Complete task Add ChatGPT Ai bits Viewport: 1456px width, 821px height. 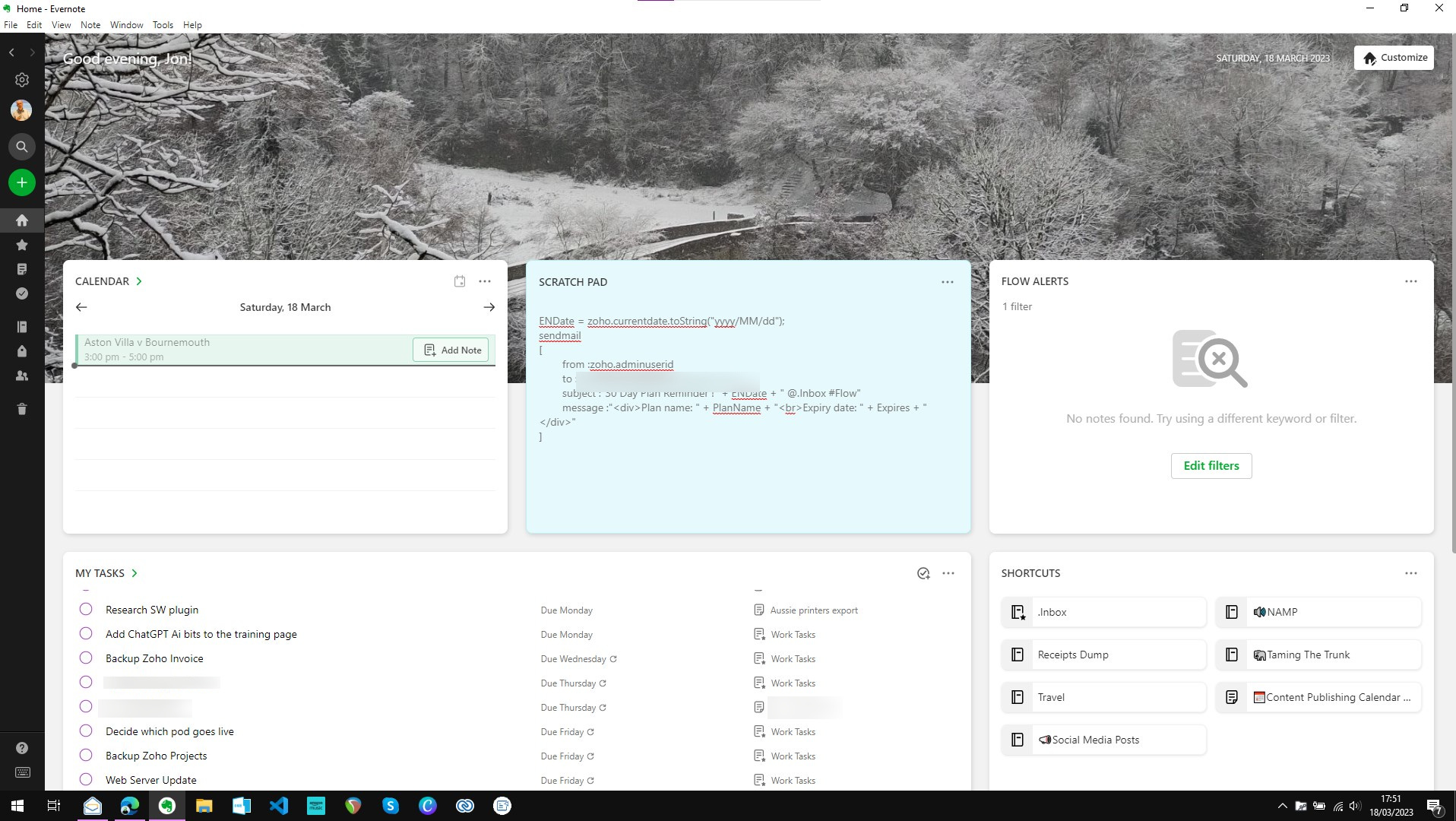coord(86,633)
